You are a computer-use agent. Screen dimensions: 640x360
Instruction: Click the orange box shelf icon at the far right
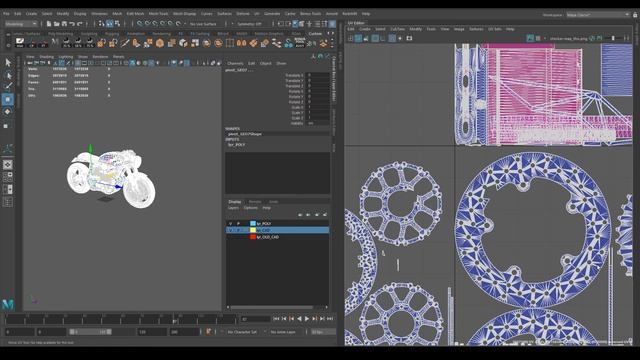click(x=323, y=43)
